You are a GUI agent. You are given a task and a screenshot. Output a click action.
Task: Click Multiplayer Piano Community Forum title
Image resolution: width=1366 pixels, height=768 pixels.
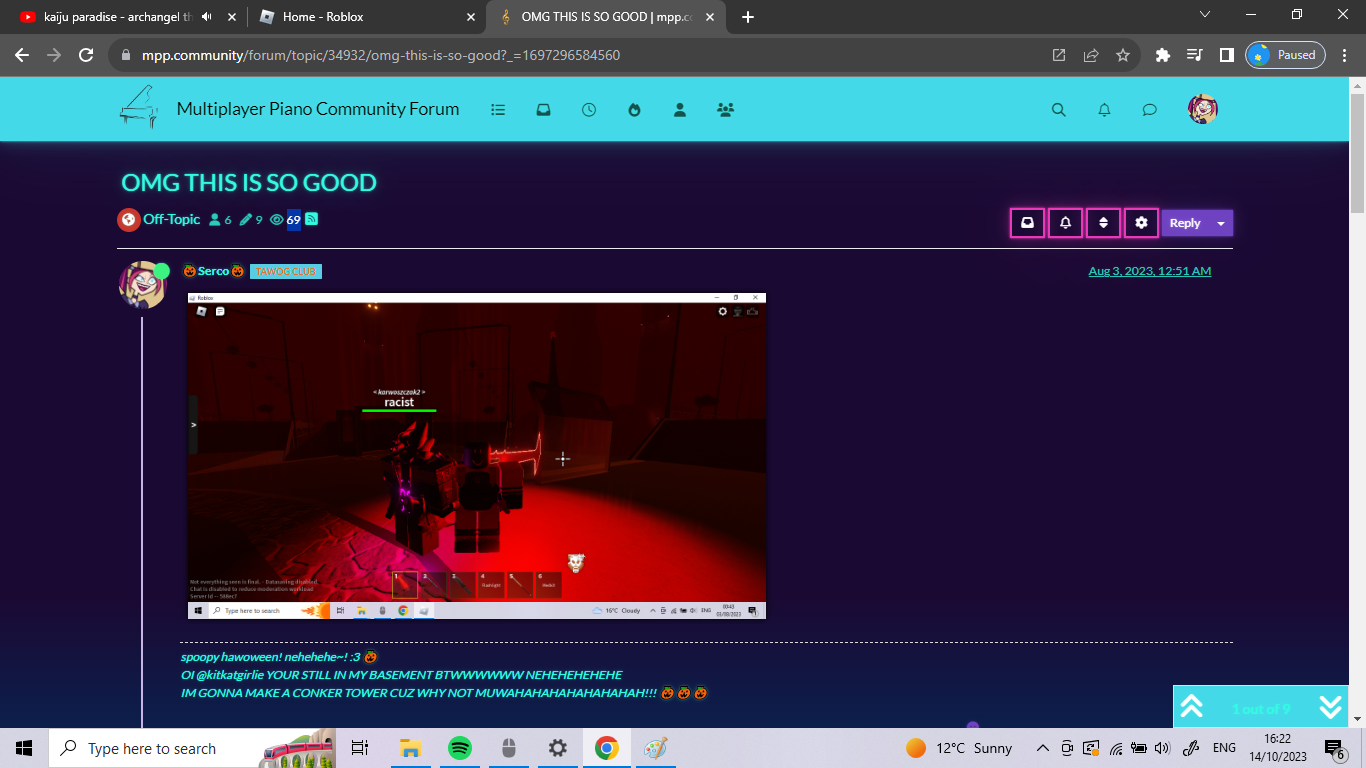(318, 109)
